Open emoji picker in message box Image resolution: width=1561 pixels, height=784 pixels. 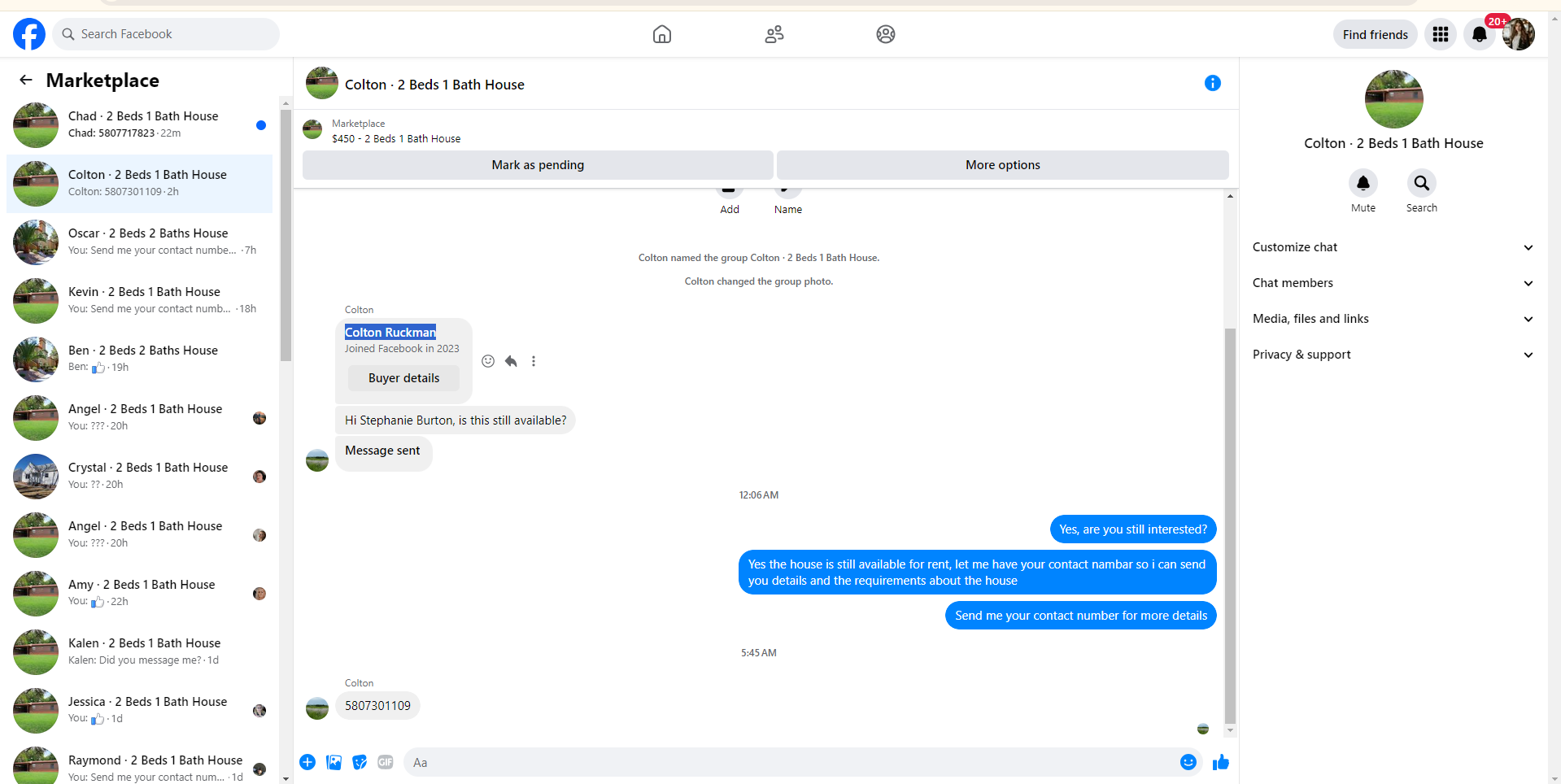[1188, 762]
